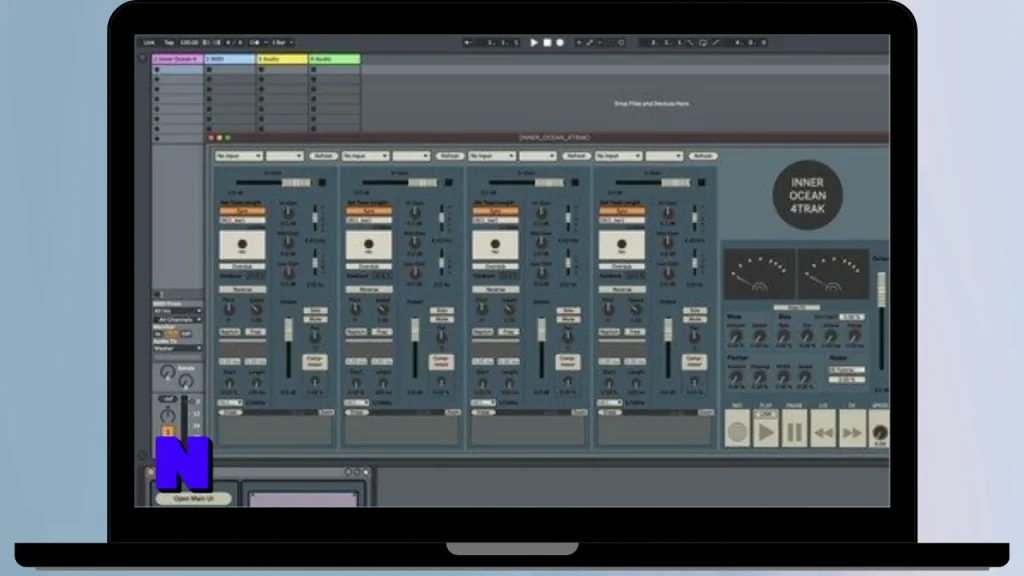Click the Ableton transport Stop square
This screenshot has height=576, width=1024.
click(547, 42)
